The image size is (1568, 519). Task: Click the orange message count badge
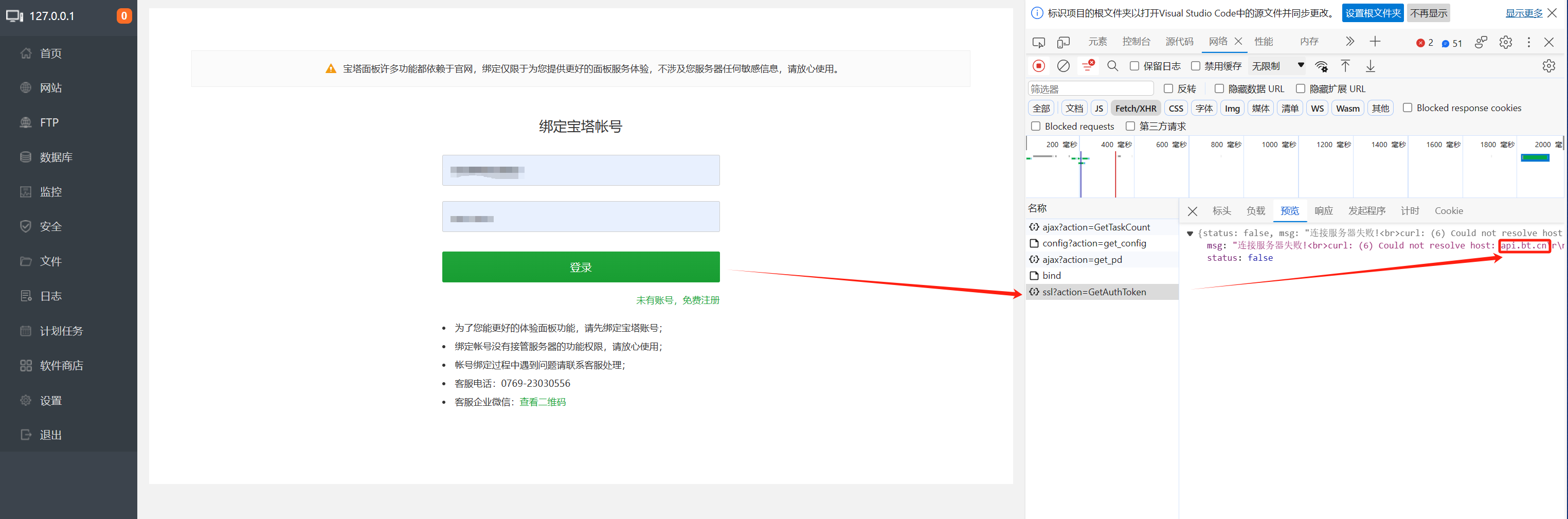click(x=124, y=16)
